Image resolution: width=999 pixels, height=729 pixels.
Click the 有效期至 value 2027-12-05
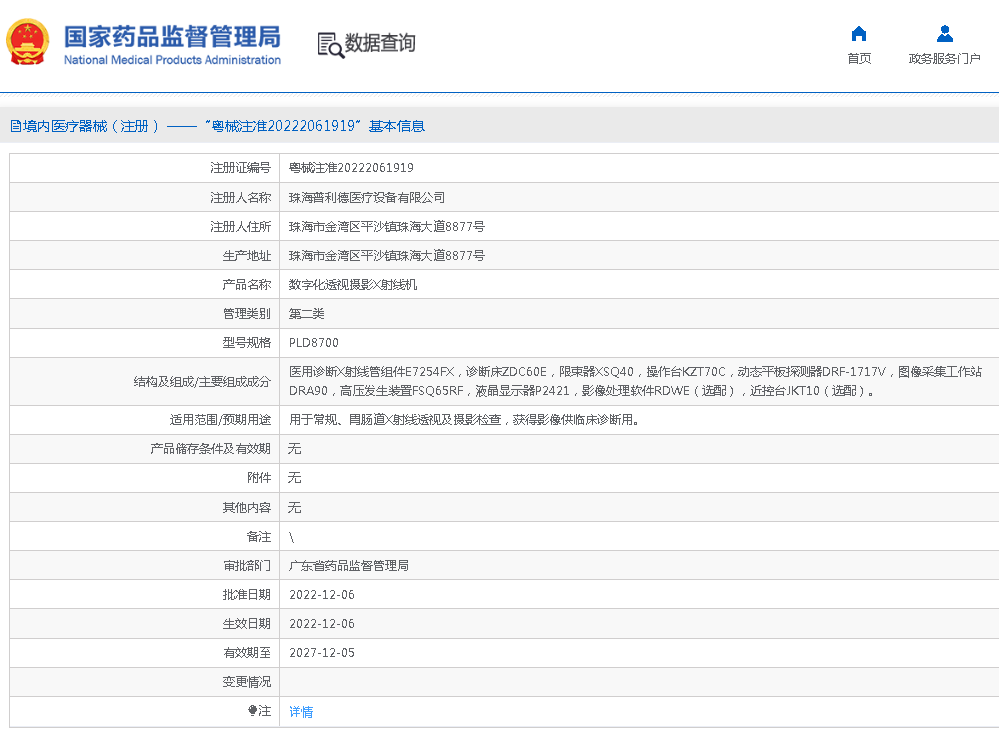321,653
